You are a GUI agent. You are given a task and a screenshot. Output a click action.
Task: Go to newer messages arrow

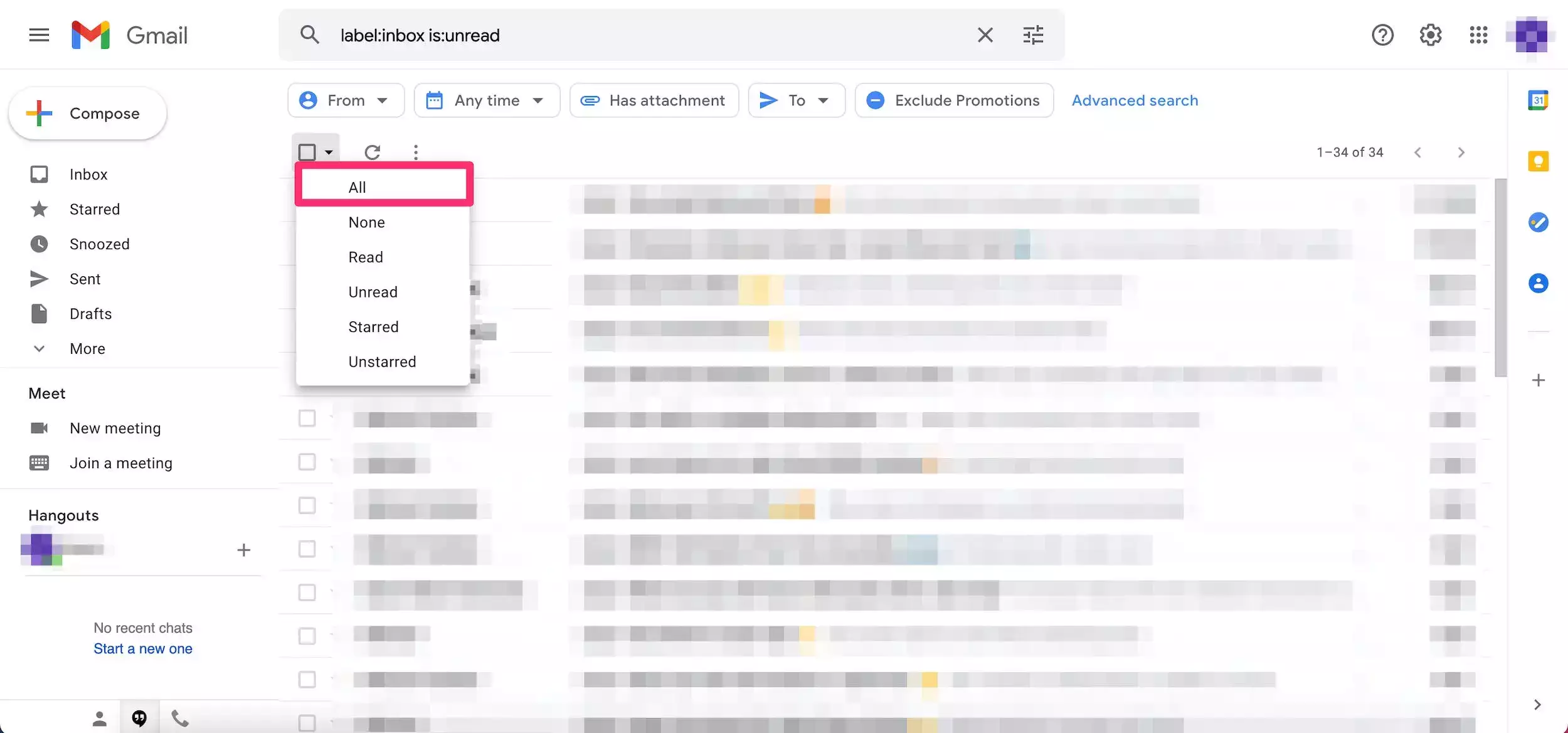tap(1417, 152)
